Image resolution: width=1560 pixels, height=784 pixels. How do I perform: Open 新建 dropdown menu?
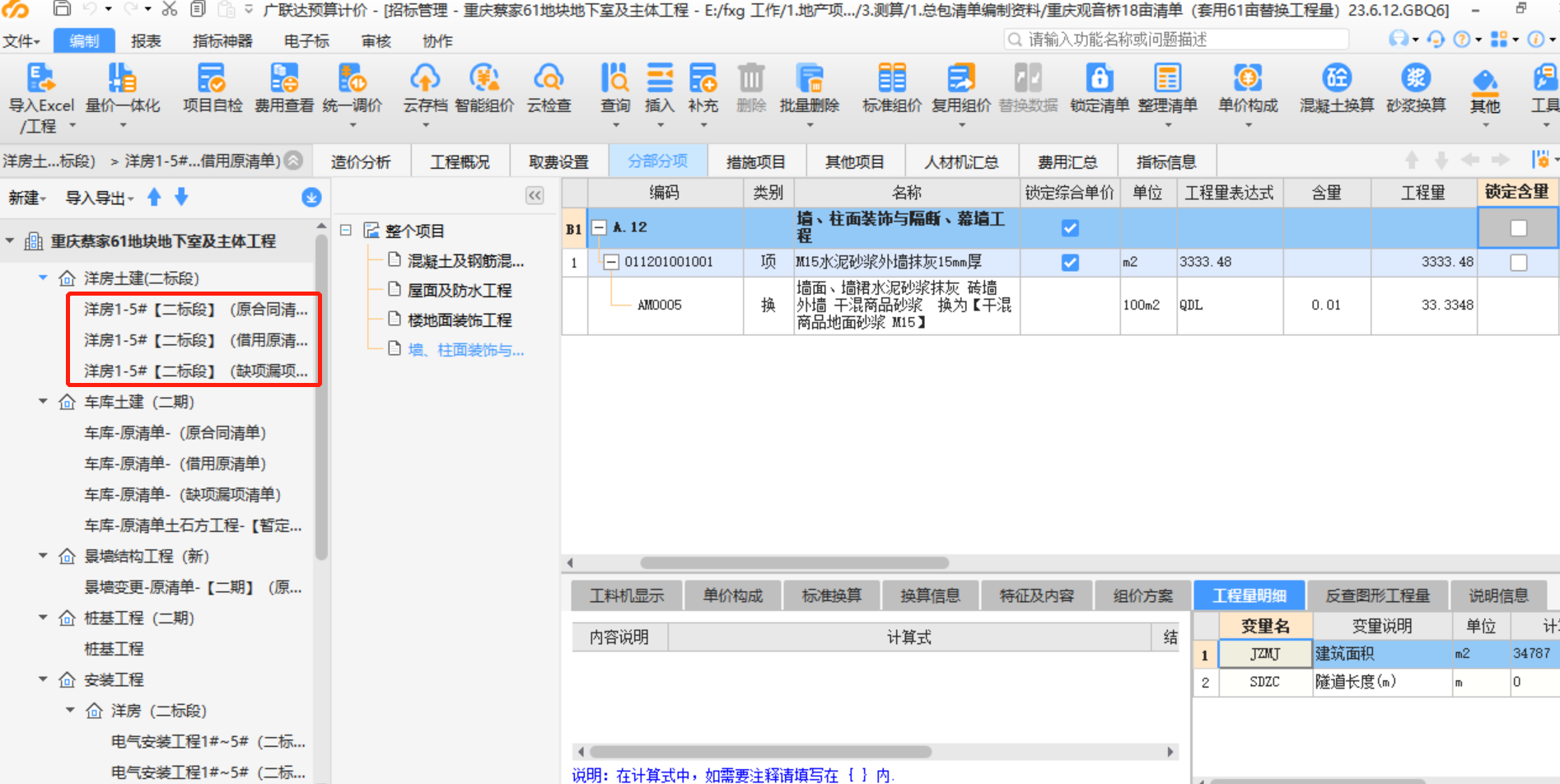tap(27, 198)
